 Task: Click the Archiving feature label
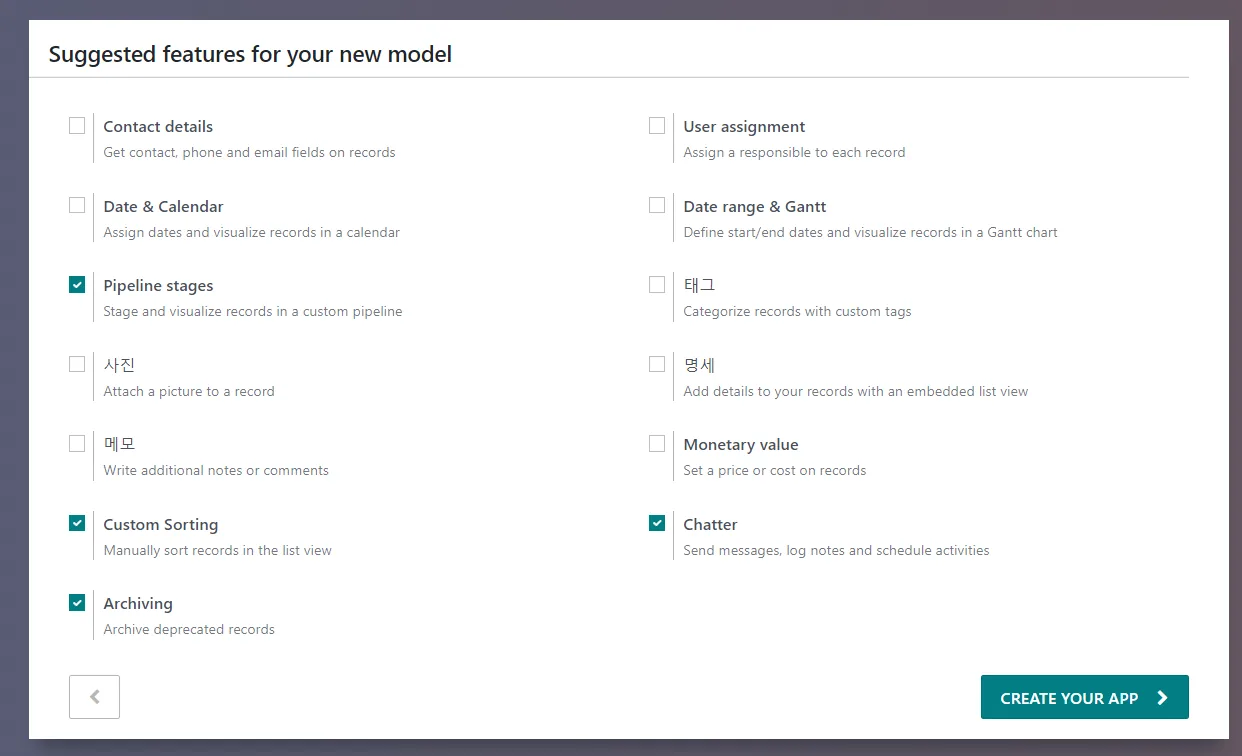(x=138, y=604)
